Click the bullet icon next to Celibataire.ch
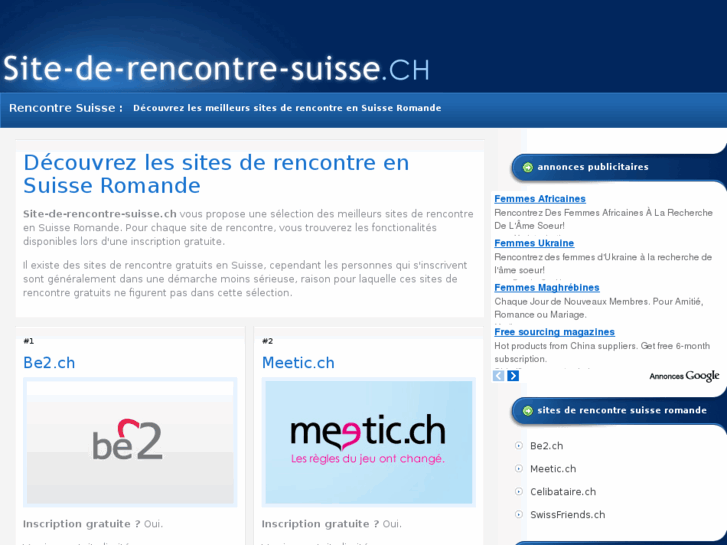This screenshot has height=545, width=727. (x=519, y=492)
